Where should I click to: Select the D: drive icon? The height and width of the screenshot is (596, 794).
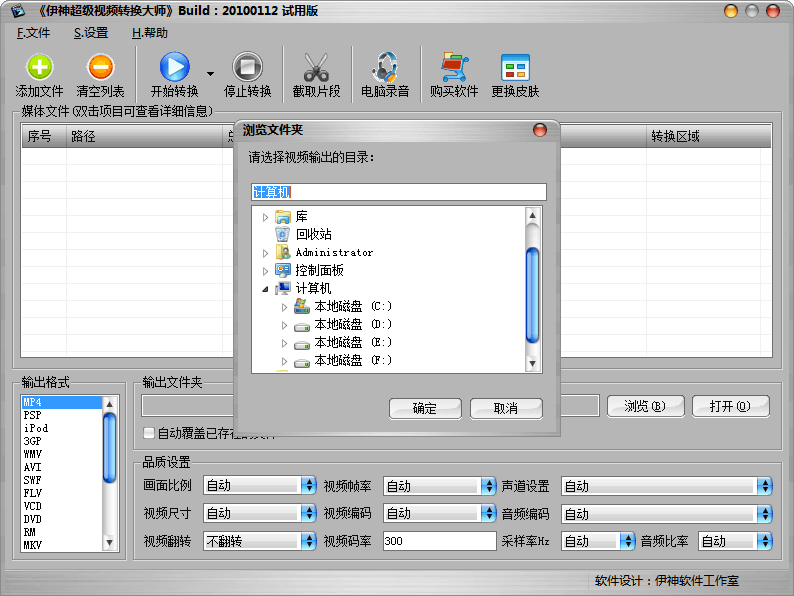(x=302, y=327)
